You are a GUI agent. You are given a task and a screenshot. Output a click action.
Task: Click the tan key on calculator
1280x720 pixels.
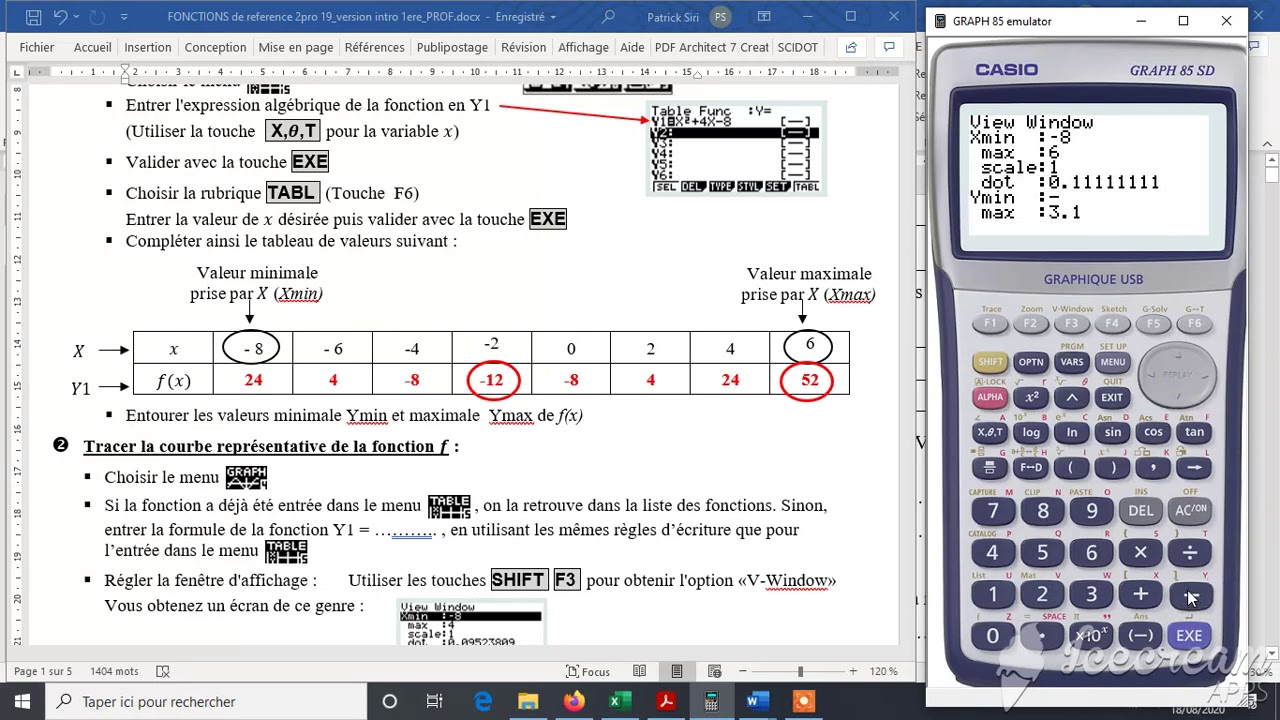tap(1194, 432)
